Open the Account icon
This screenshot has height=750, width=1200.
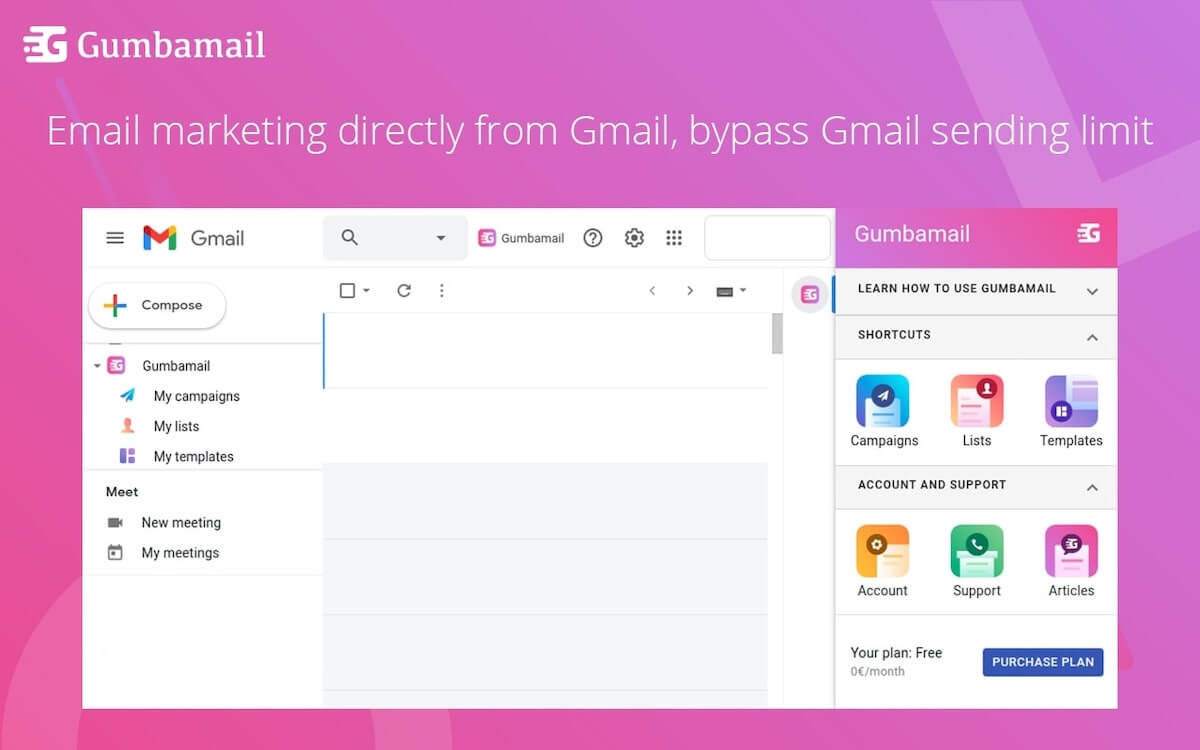tap(882, 551)
